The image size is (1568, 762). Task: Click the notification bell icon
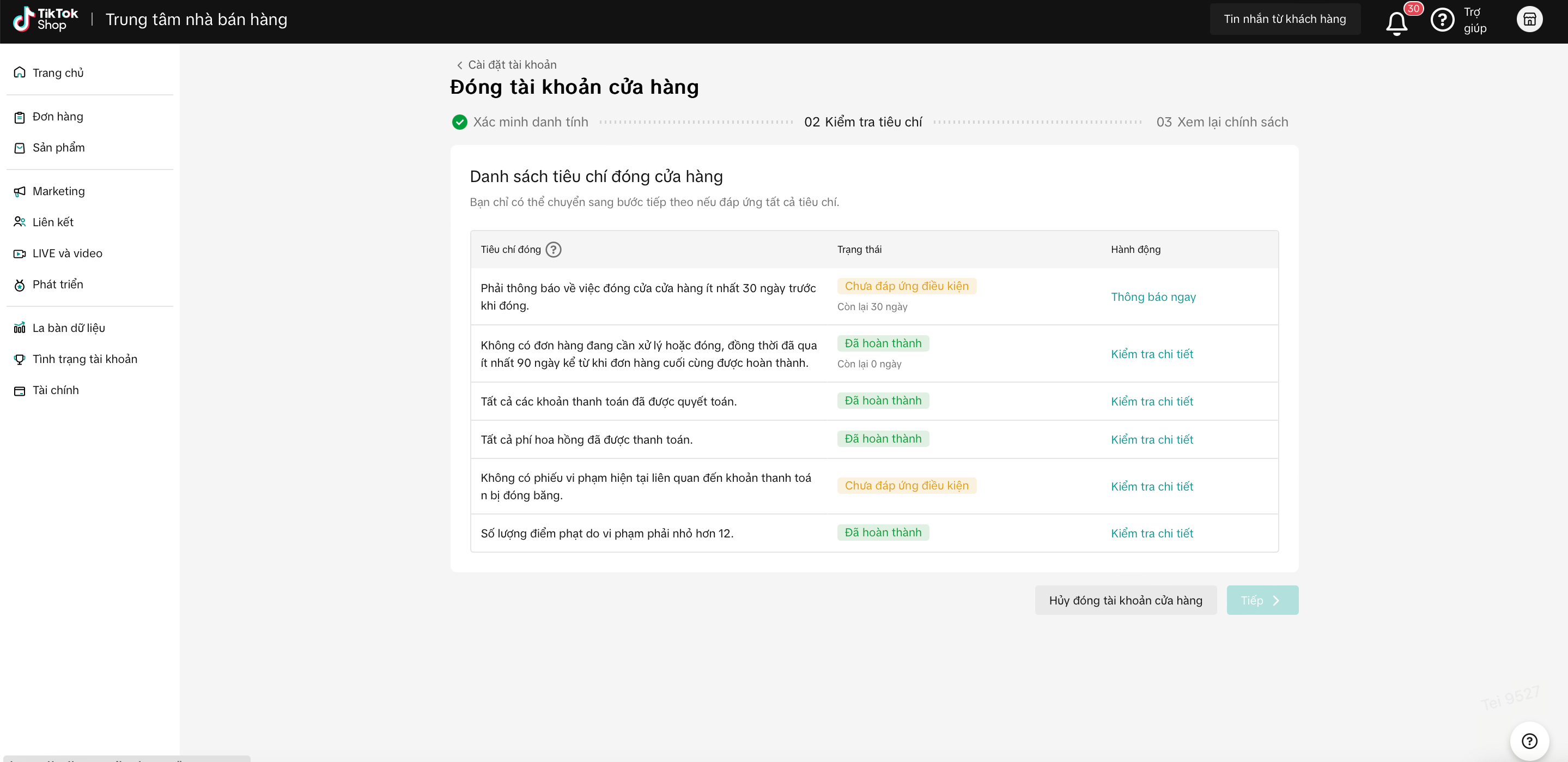1396,22
